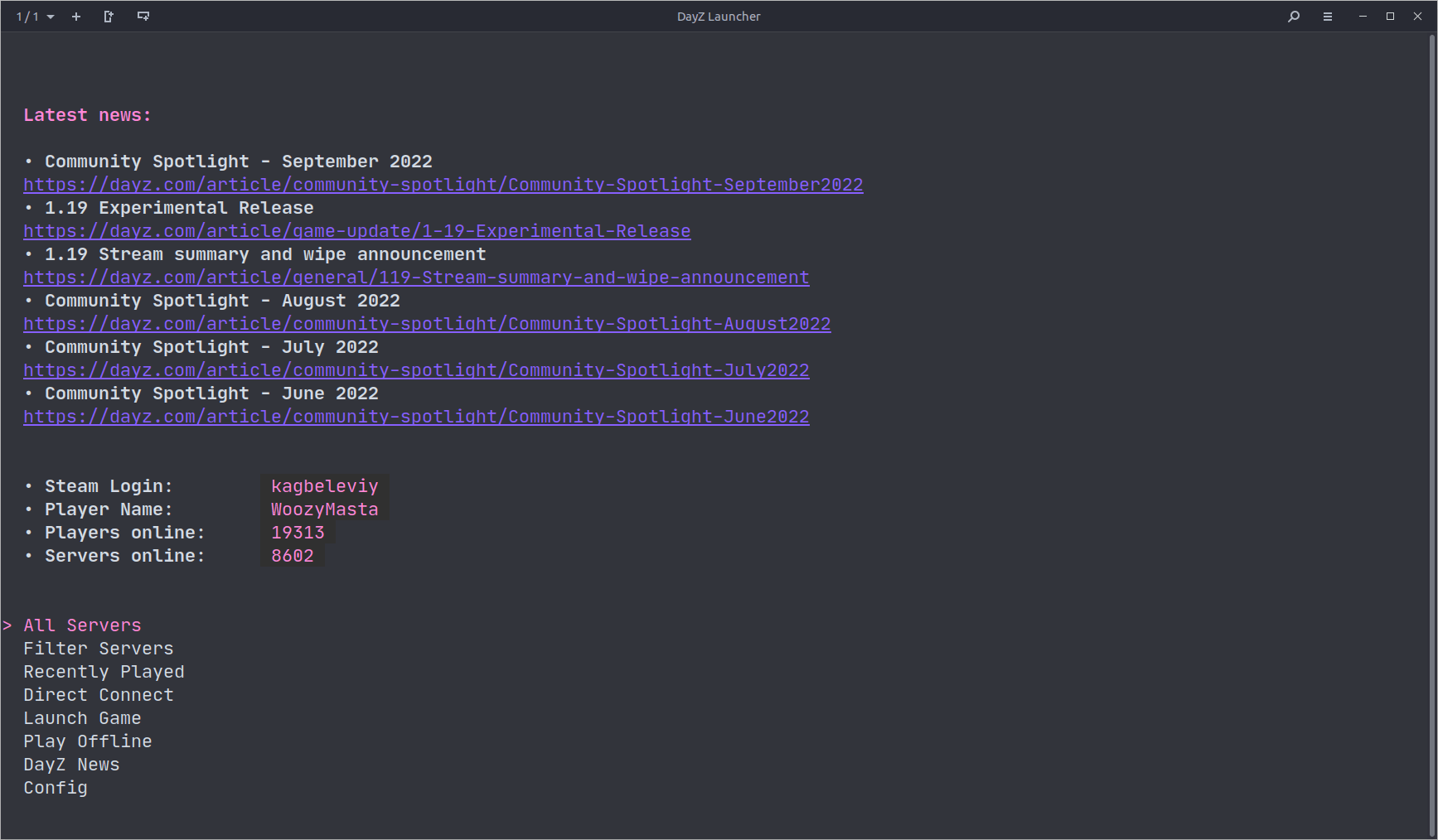This screenshot has width=1438, height=840.
Task: Open Community Spotlight August2022 link
Action: pyautogui.click(x=427, y=324)
